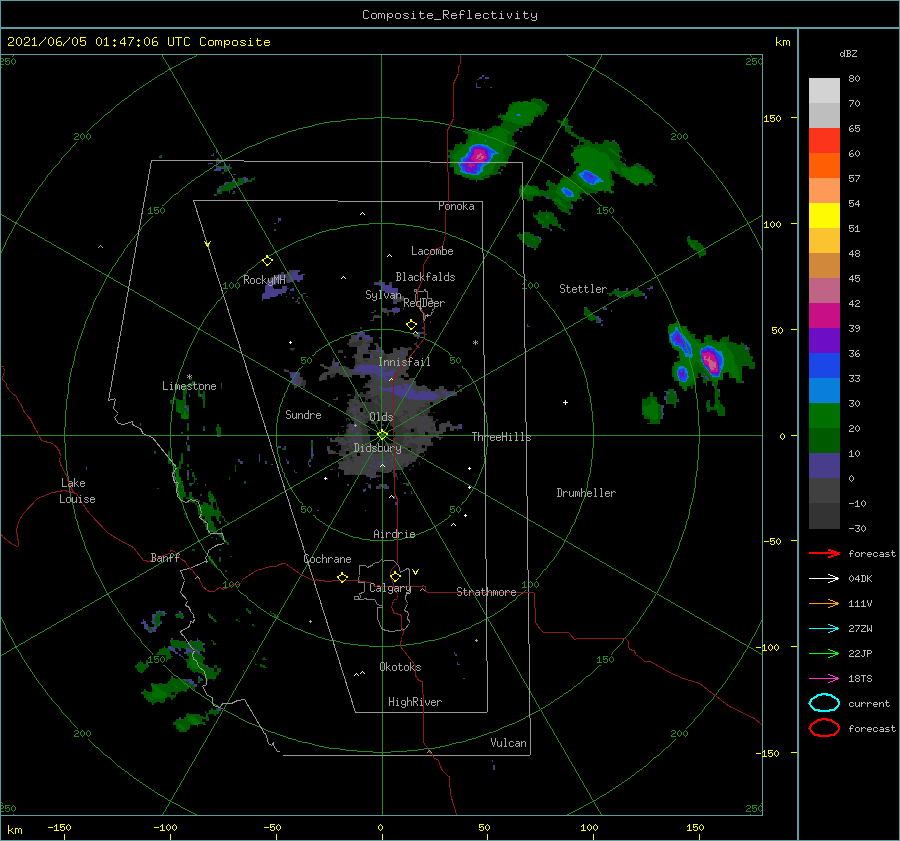Screen dimensions: 900x841
Task: Click the Lacombe town label
Action: pos(432,251)
